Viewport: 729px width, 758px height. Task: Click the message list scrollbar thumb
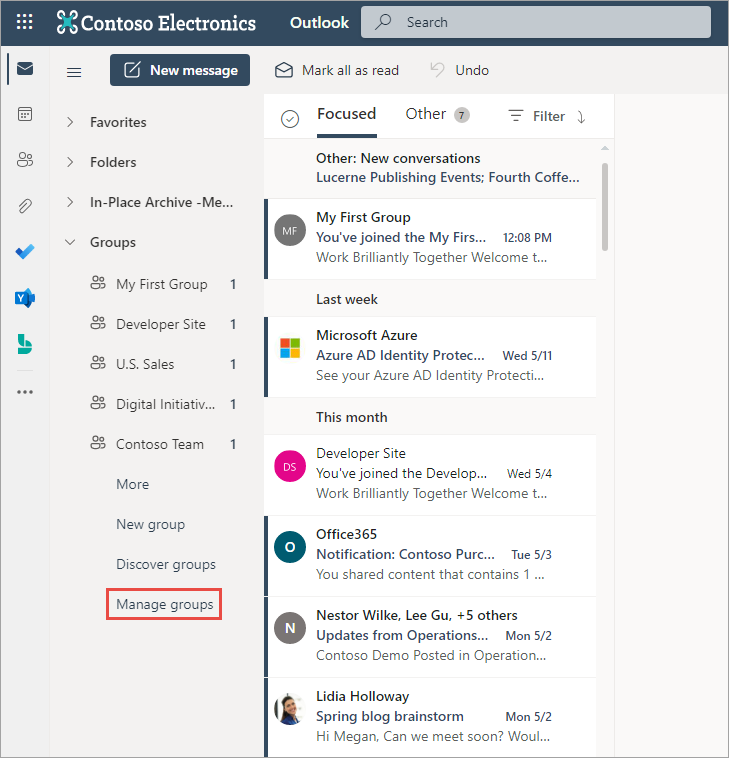point(604,206)
